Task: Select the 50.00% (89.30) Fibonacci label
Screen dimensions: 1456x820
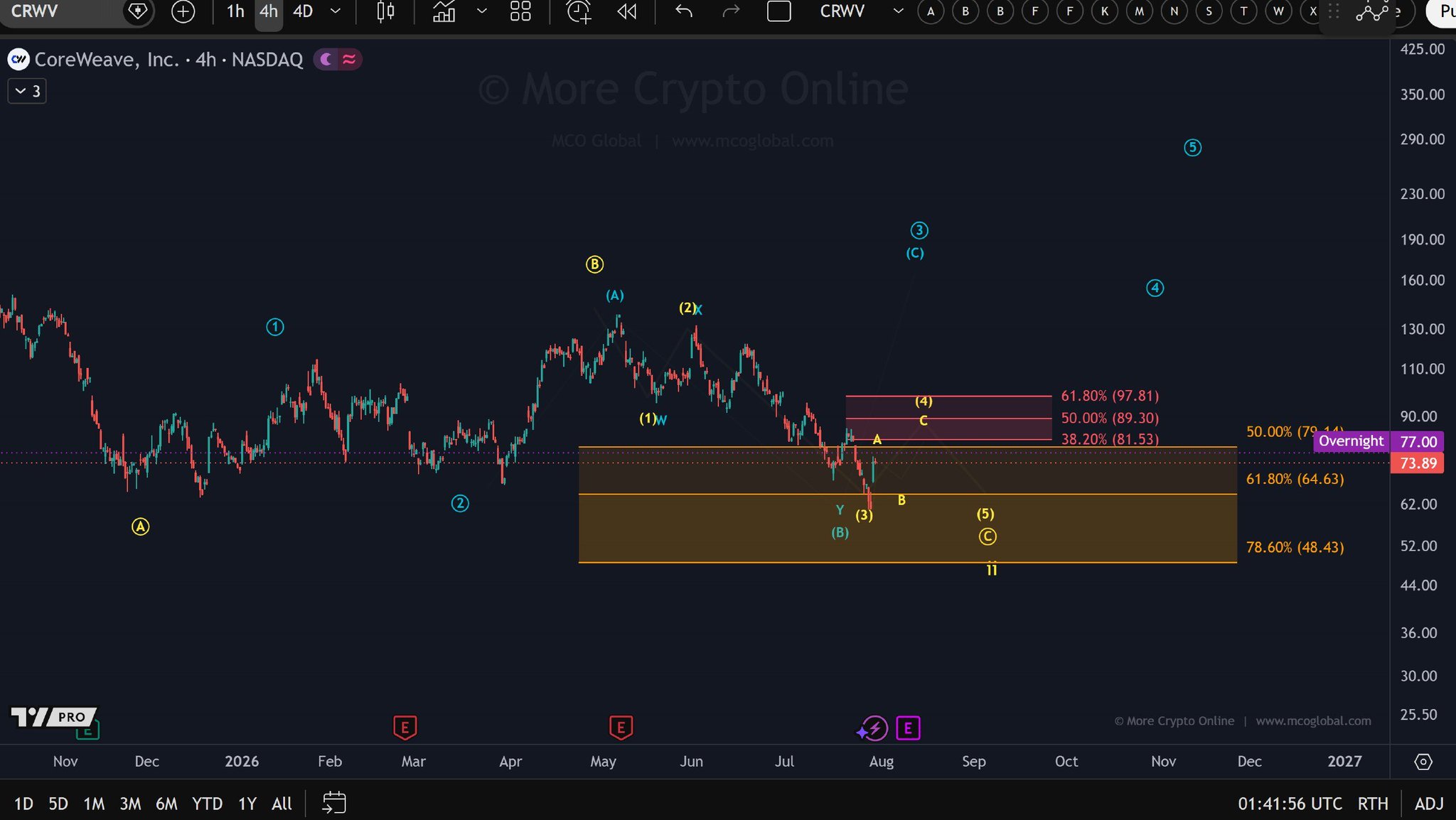Action: coord(1110,418)
